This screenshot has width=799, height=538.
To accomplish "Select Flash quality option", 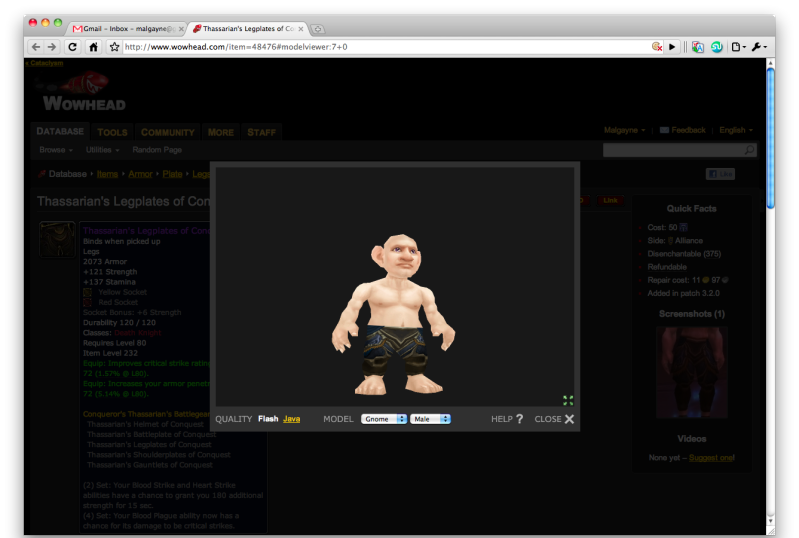I will point(268,419).
